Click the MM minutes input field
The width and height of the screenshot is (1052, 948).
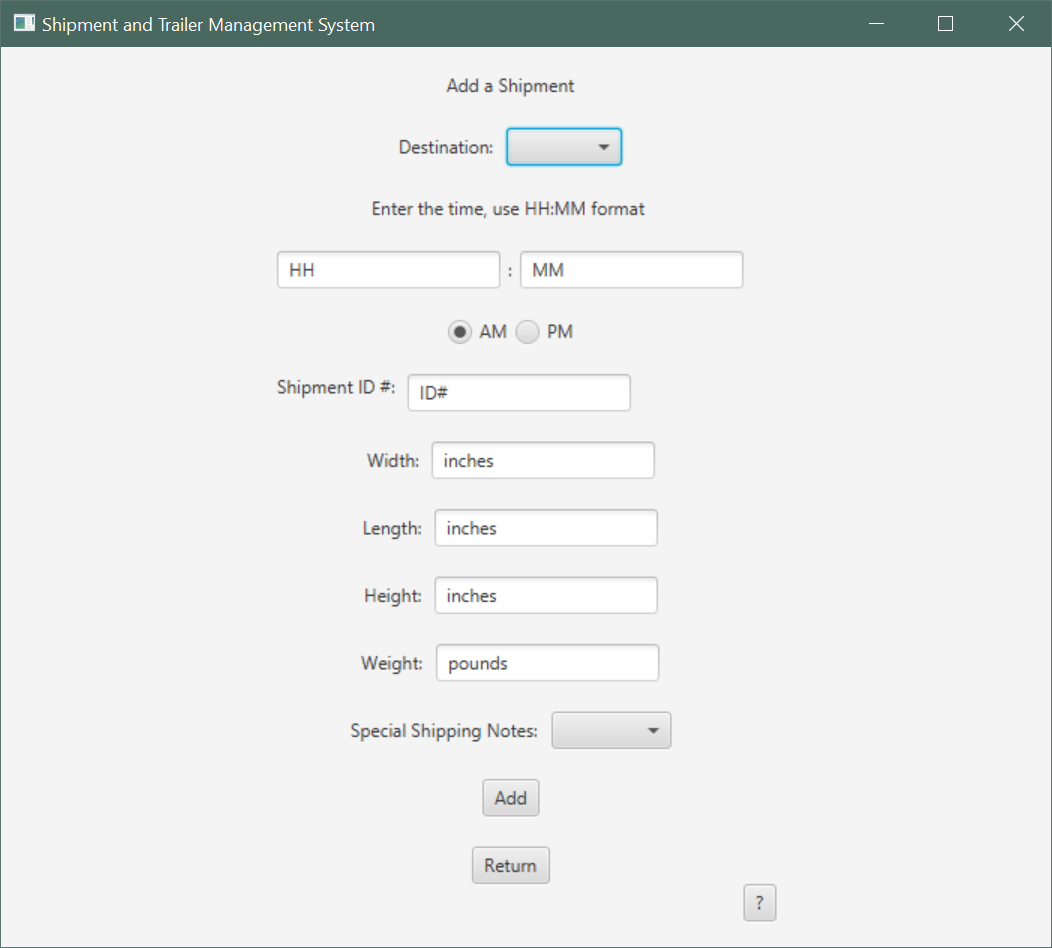(631, 269)
